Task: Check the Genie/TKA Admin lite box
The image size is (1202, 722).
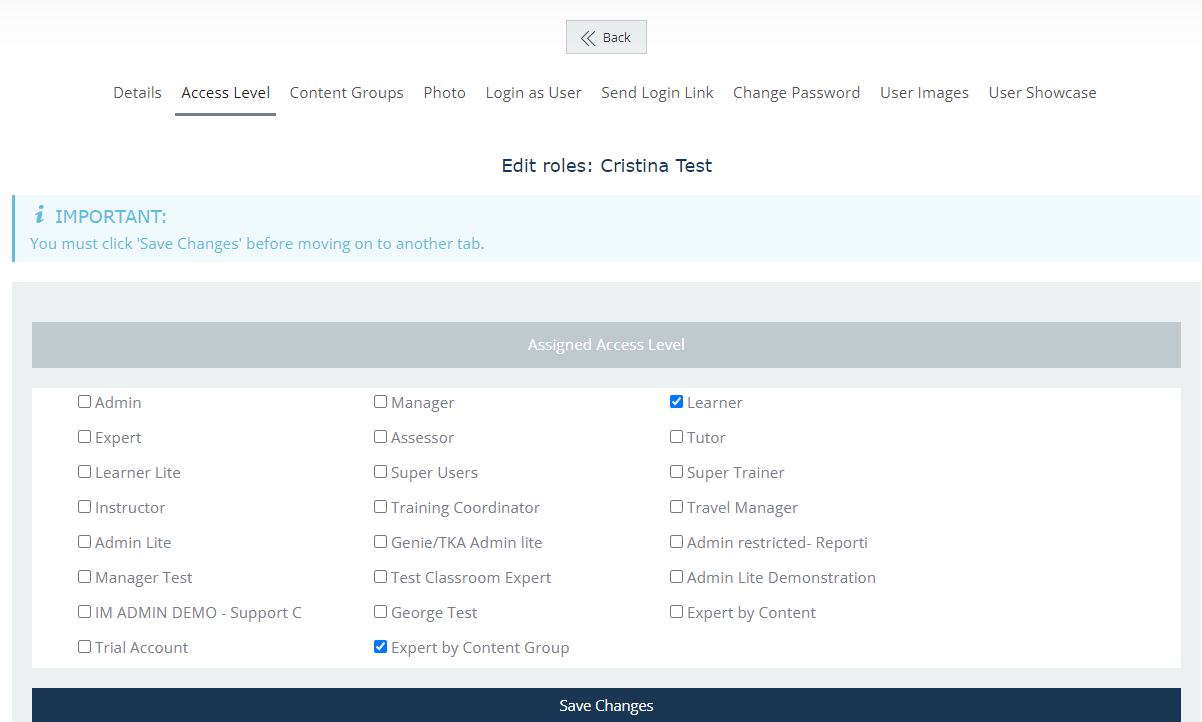Action: tap(381, 542)
